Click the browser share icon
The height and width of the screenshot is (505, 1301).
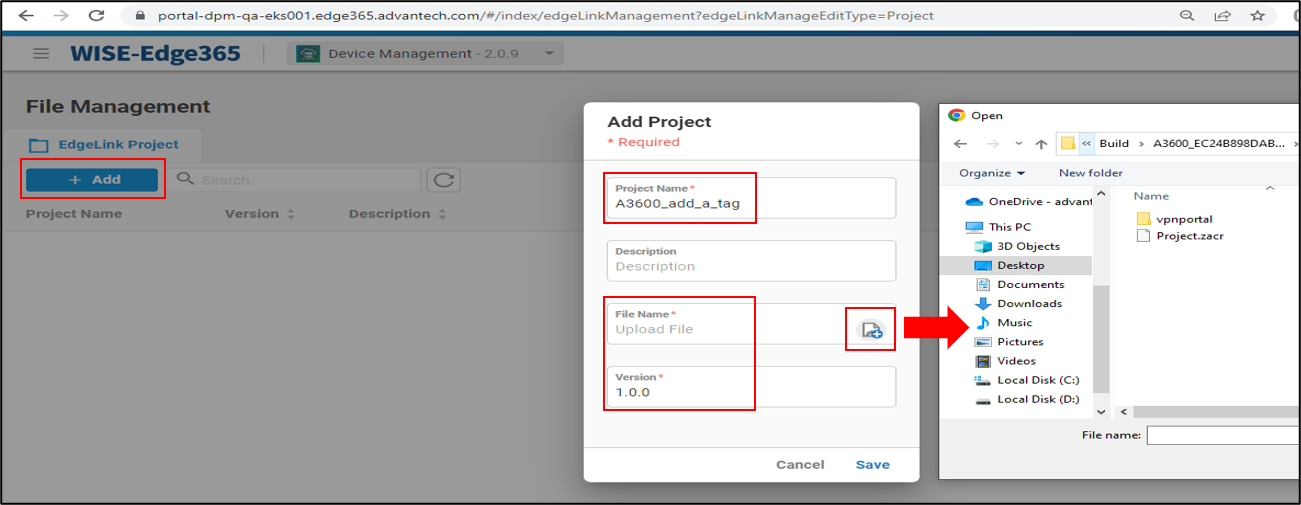tap(1222, 16)
